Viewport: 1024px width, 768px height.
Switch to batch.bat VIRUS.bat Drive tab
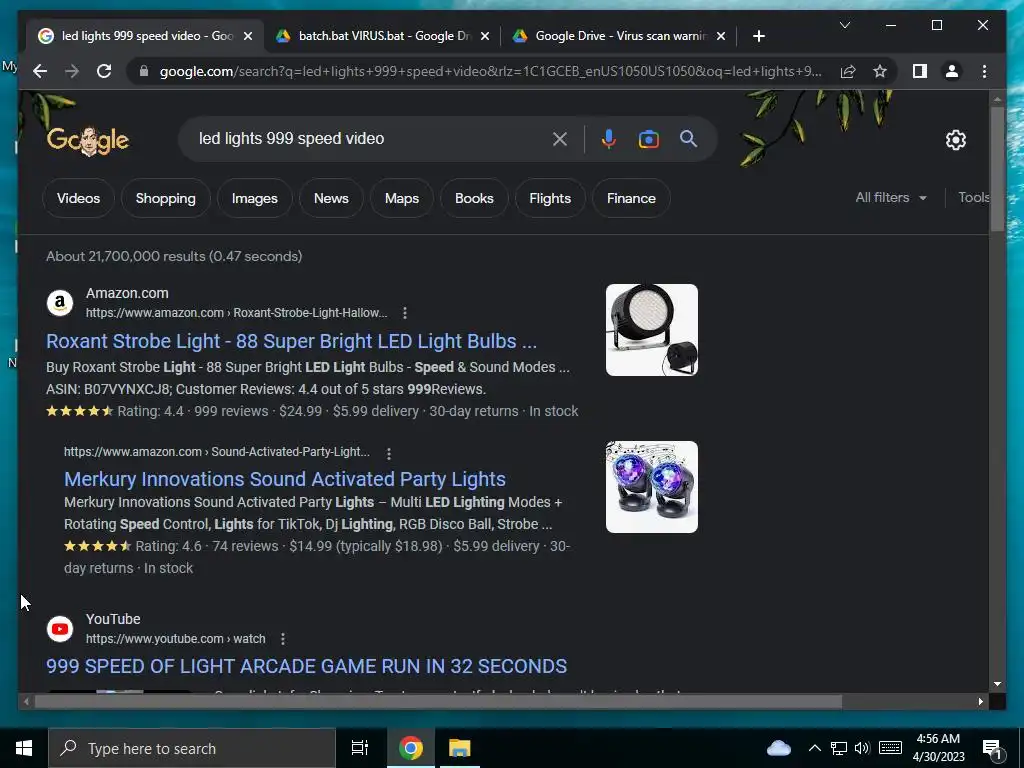pyautogui.click(x=384, y=36)
